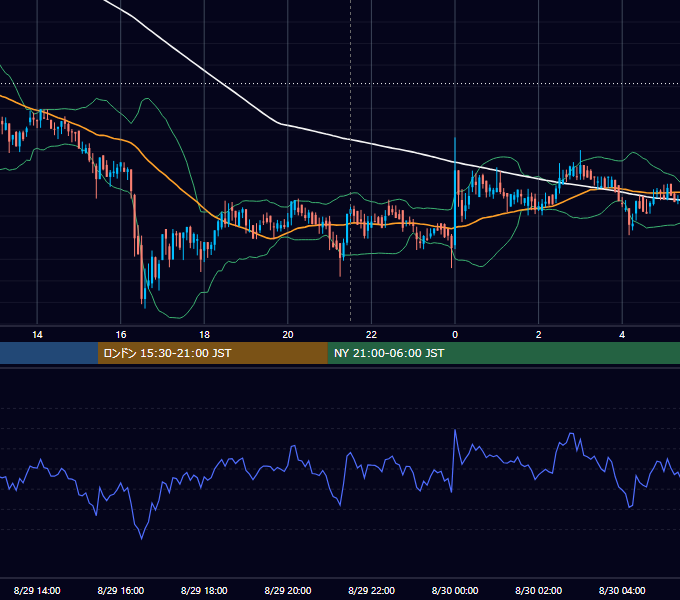Click hour label 20 on price chart axis
The image size is (680, 600).
tap(288, 335)
